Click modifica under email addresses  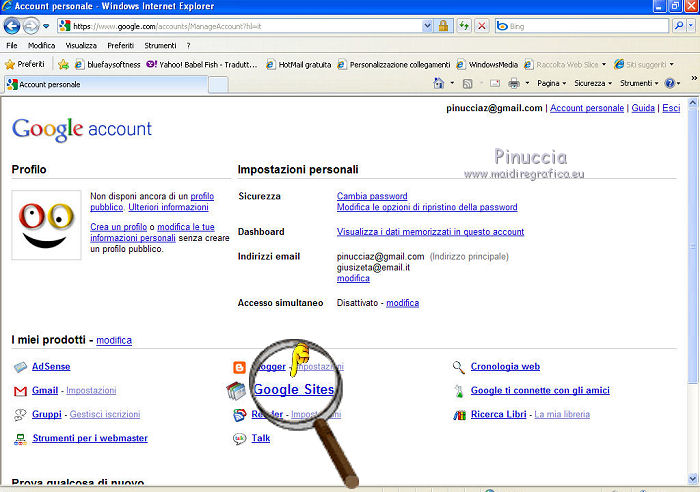point(353,278)
